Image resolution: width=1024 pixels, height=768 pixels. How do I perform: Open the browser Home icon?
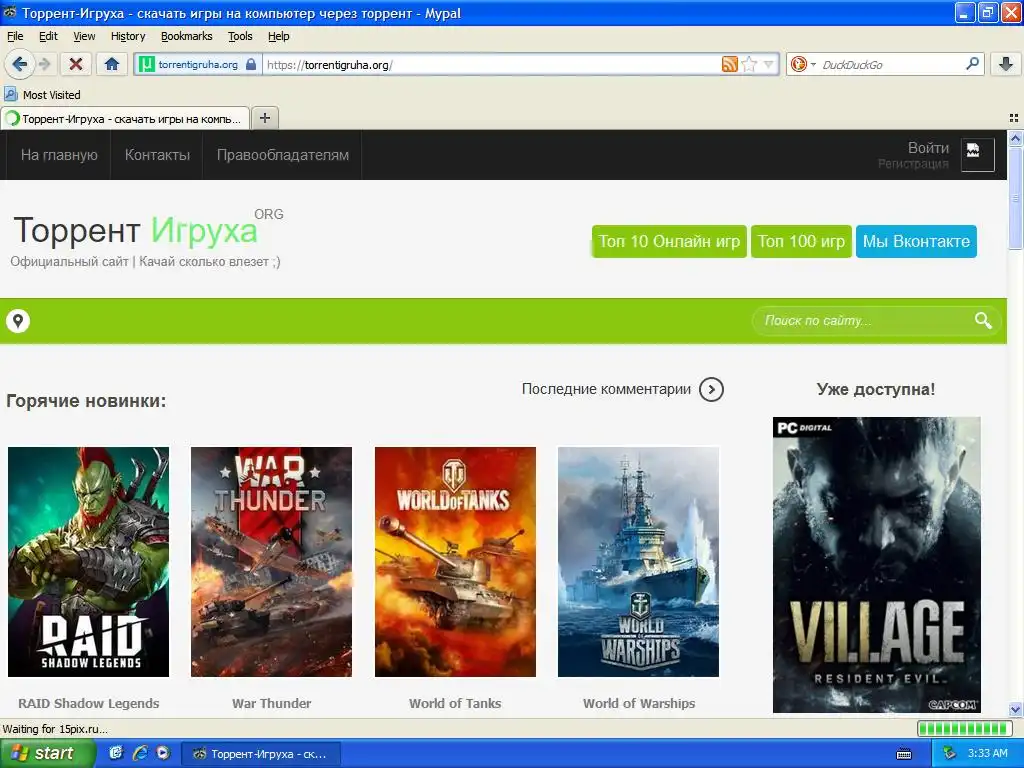112,64
